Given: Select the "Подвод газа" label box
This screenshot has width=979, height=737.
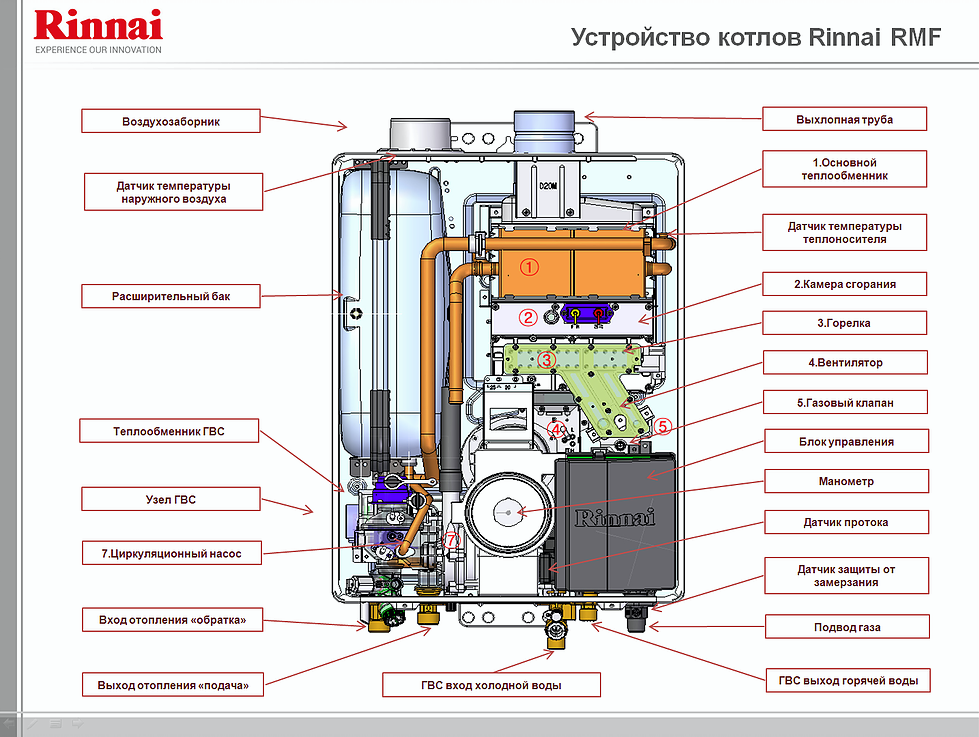Looking at the screenshot, I should (x=845, y=627).
